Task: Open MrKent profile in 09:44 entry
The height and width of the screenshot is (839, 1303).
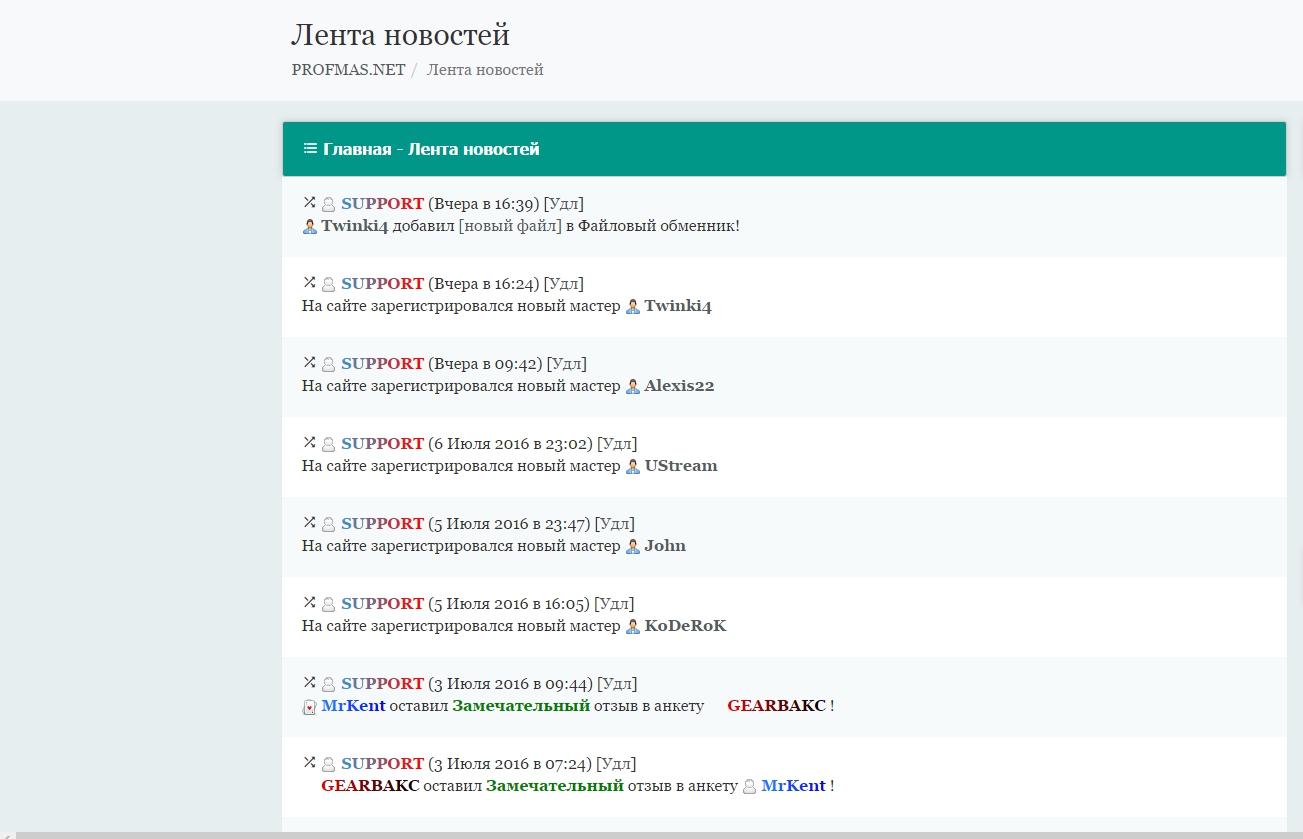Action: [x=353, y=706]
